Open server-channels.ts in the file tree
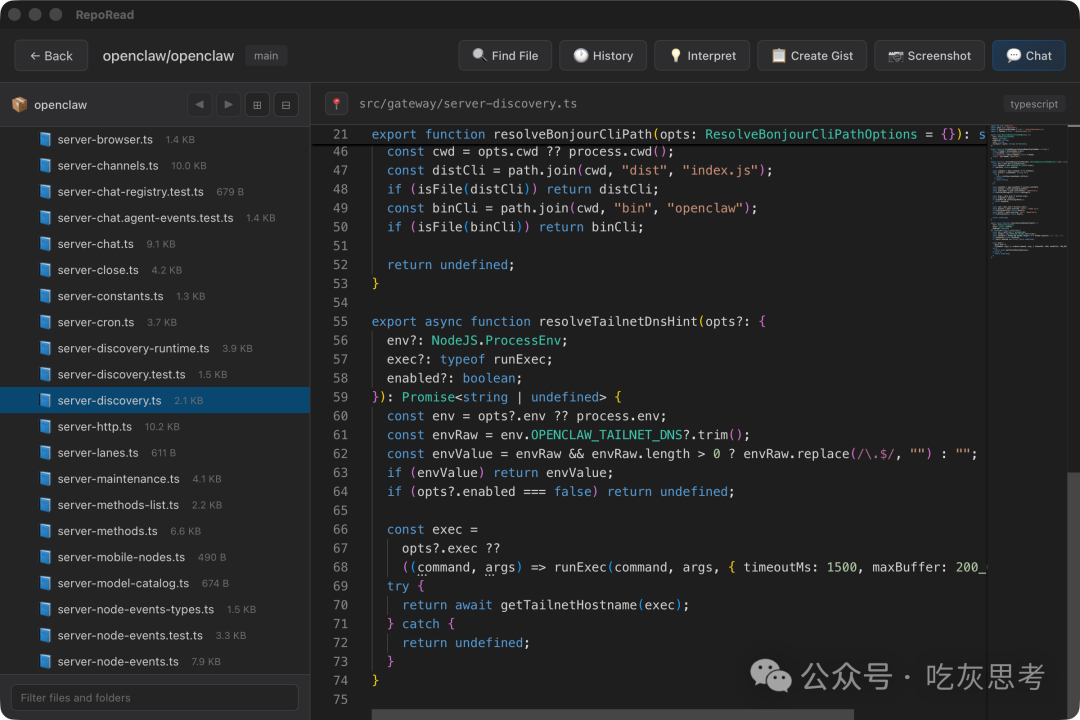The width and height of the screenshot is (1080, 720). tap(155, 165)
